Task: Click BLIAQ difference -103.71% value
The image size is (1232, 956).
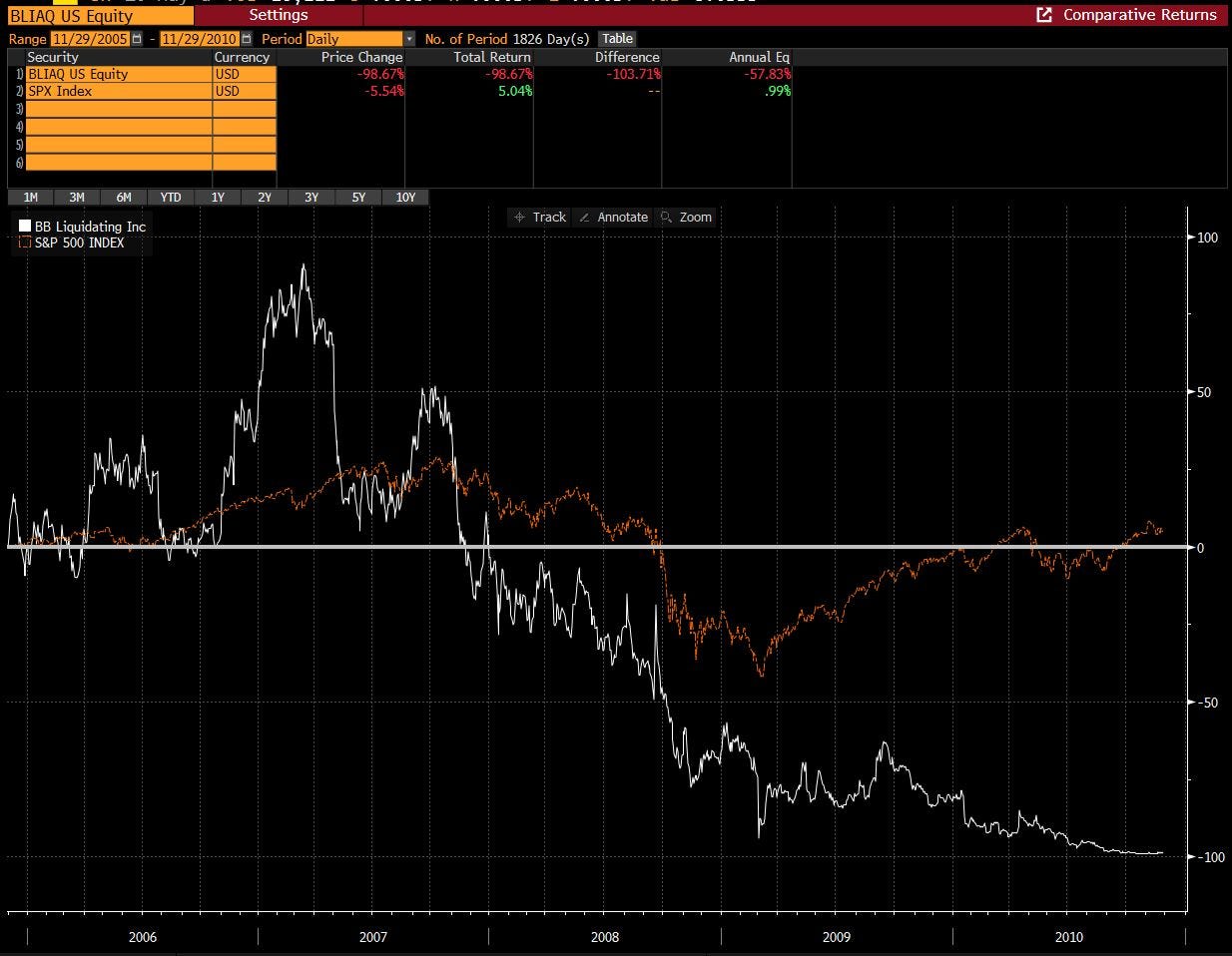Action: [x=634, y=74]
